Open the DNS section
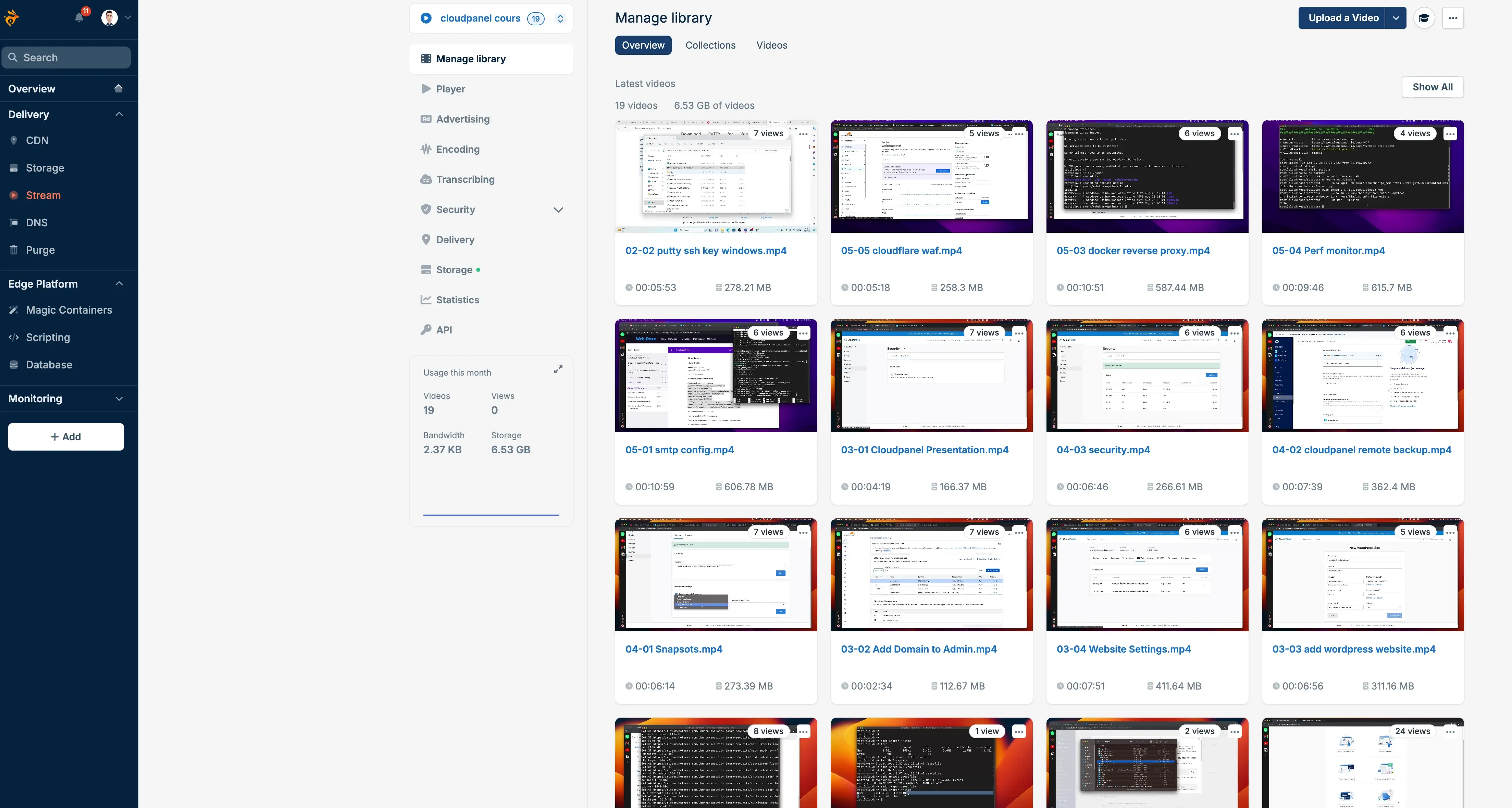The width and height of the screenshot is (1512, 808). [x=37, y=223]
